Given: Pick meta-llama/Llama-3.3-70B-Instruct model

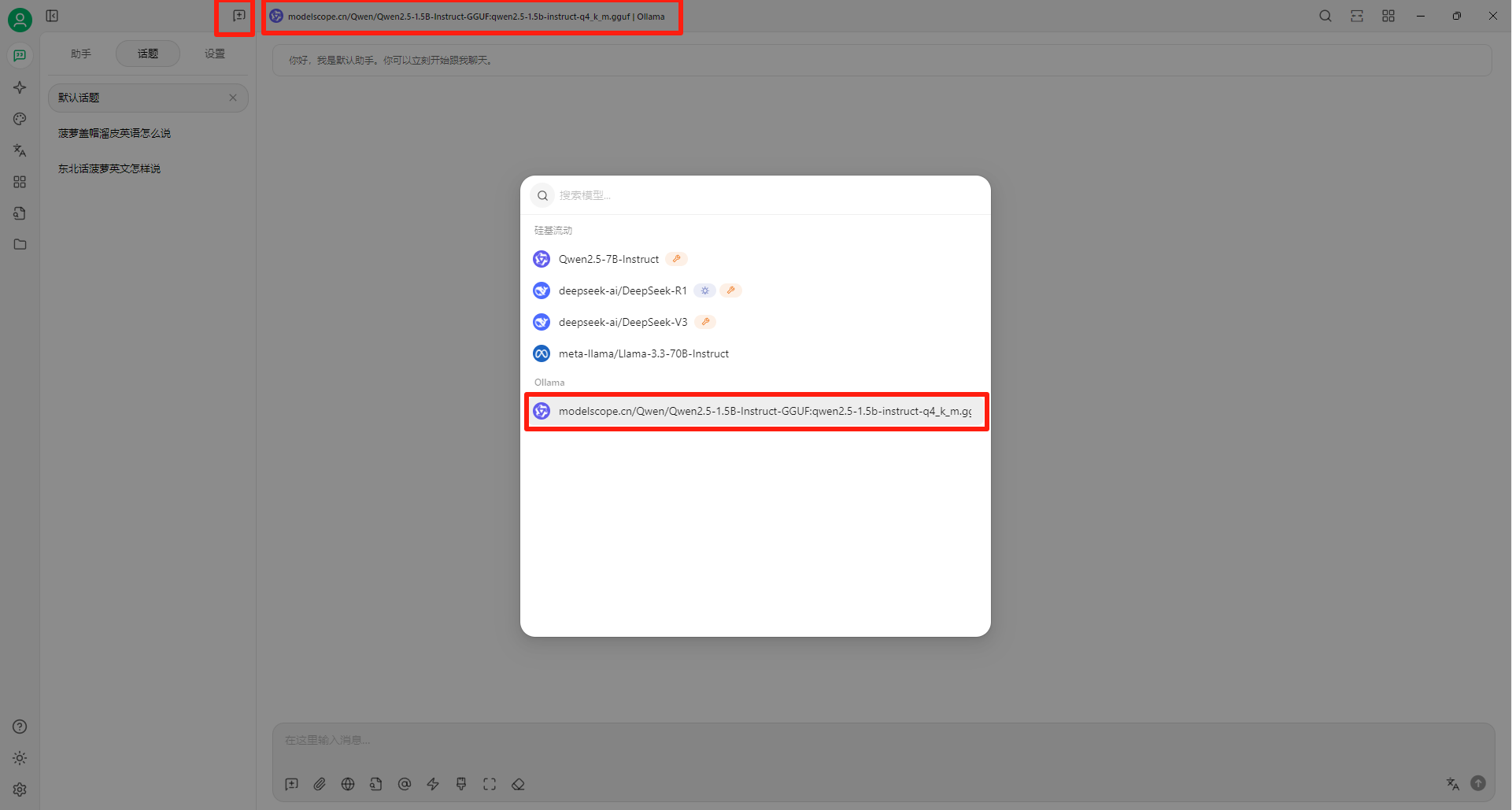Looking at the screenshot, I should click(643, 353).
